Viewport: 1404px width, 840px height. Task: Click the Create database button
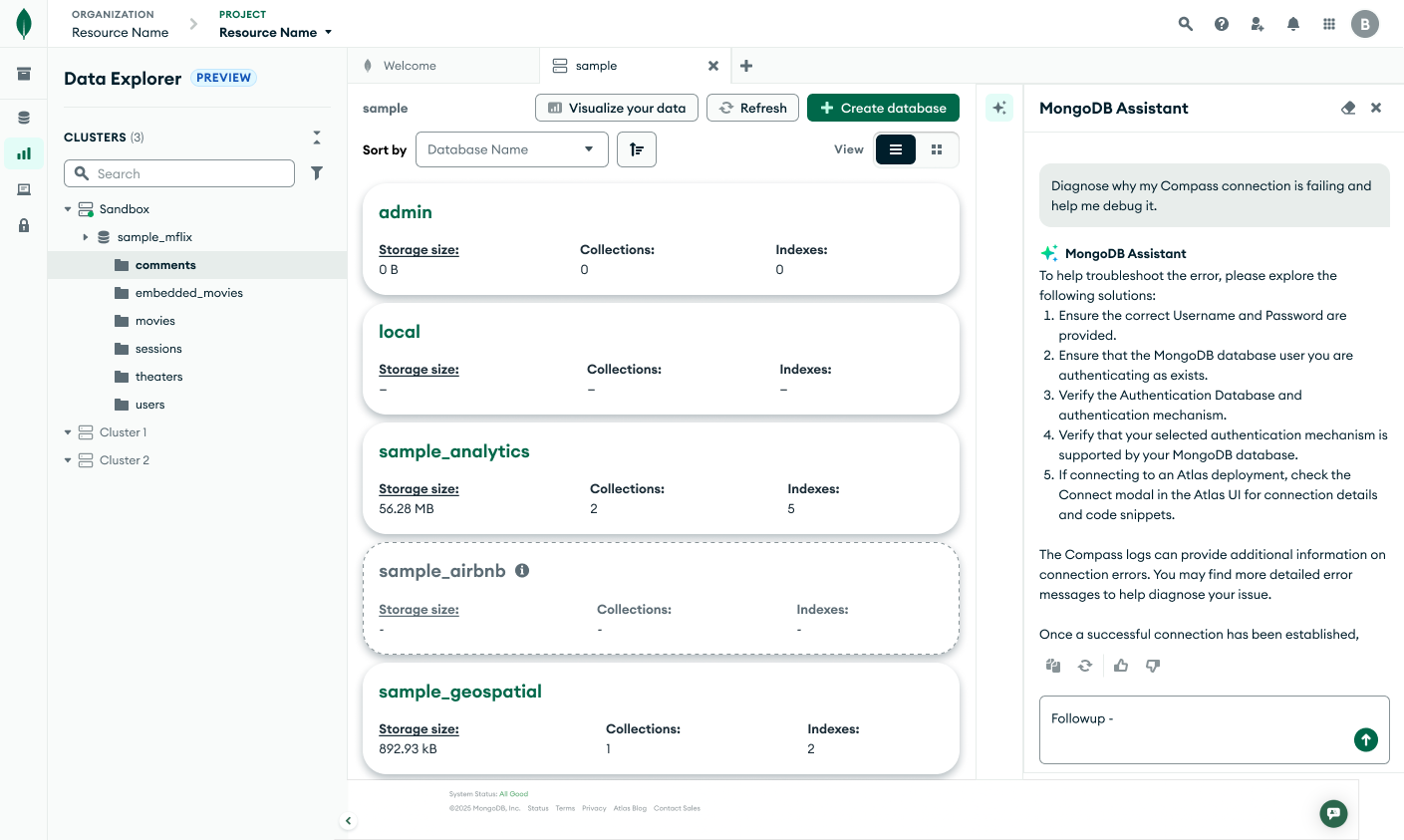tap(883, 108)
